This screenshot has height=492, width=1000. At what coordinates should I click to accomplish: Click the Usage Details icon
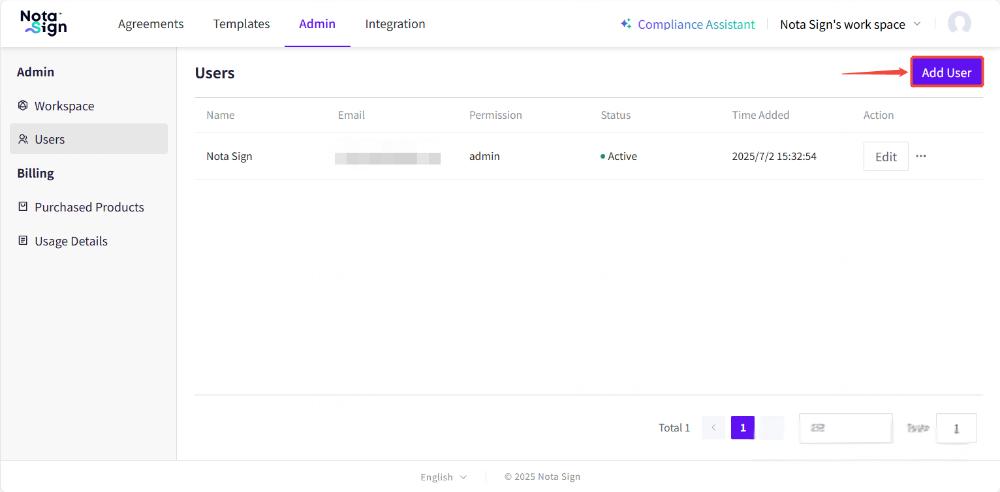coord(23,242)
